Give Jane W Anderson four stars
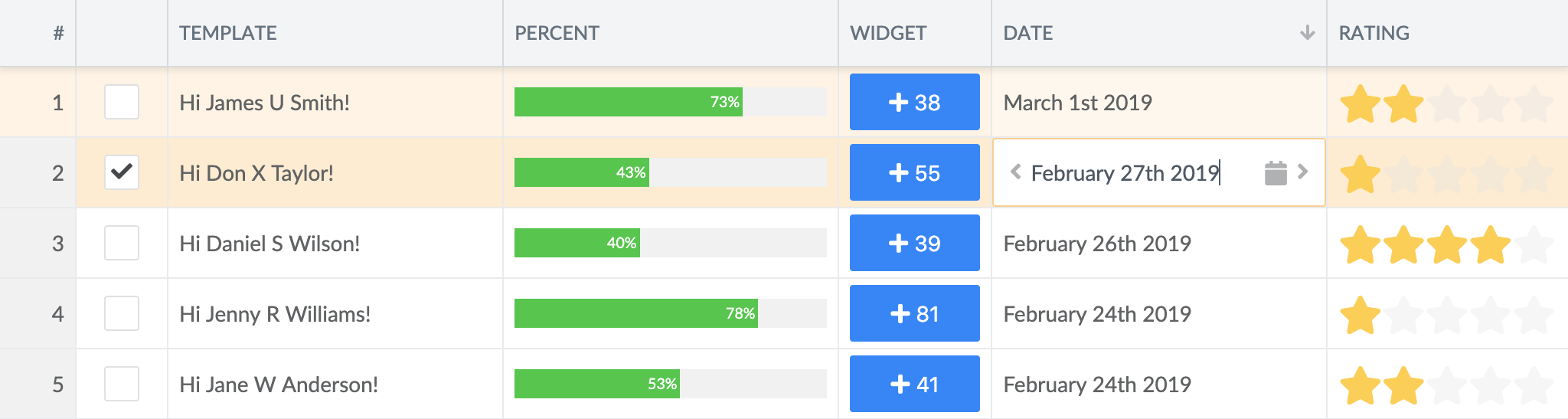This screenshot has width=1568, height=419. (1491, 385)
